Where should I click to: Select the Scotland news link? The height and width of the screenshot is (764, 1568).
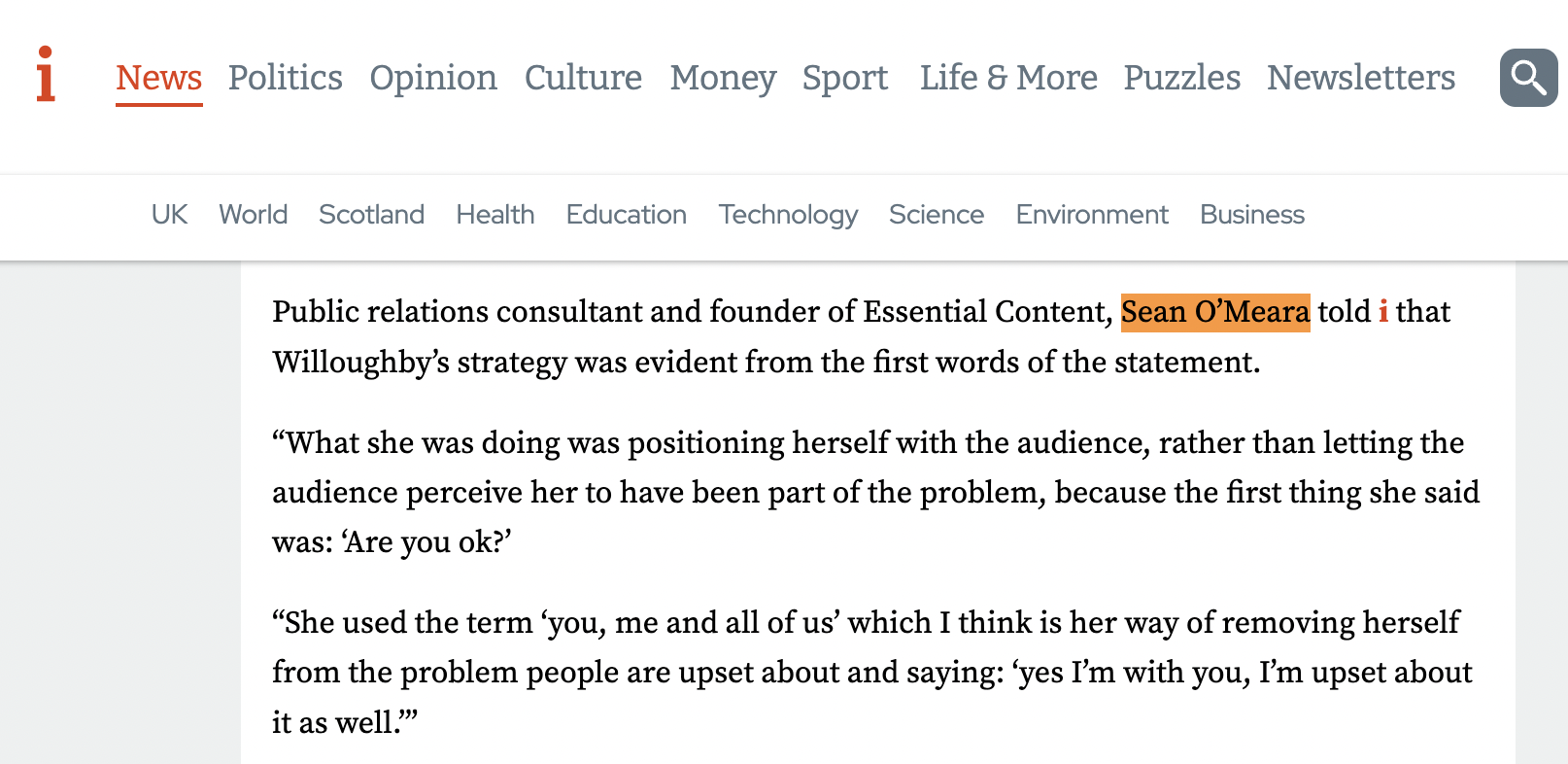[371, 215]
